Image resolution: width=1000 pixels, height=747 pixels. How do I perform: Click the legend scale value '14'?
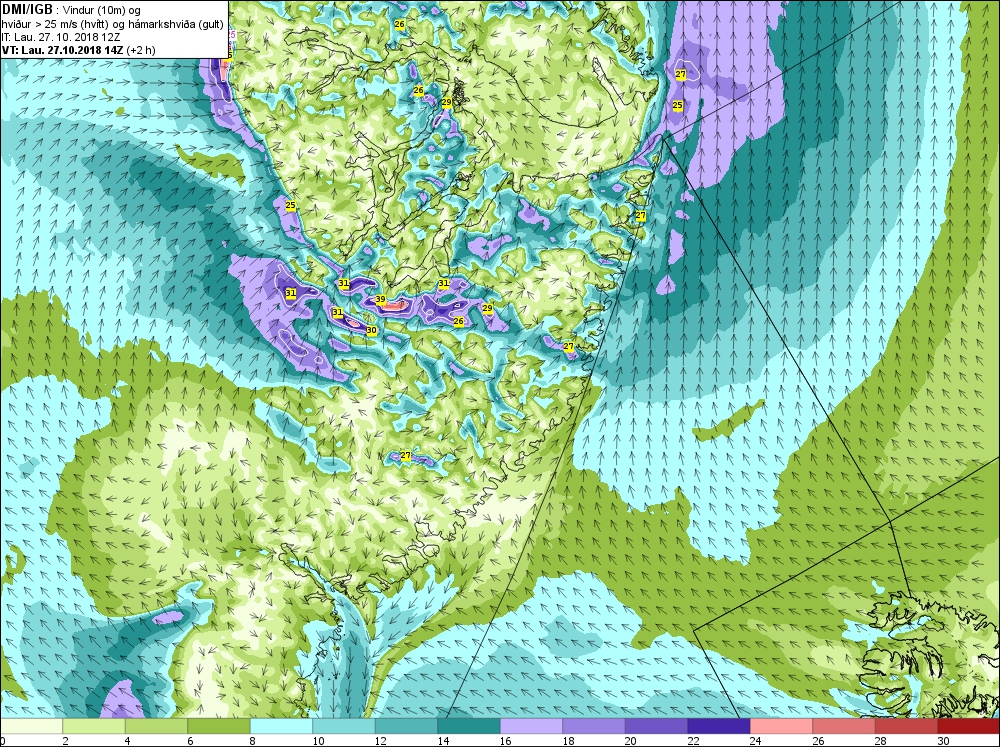tap(443, 741)
